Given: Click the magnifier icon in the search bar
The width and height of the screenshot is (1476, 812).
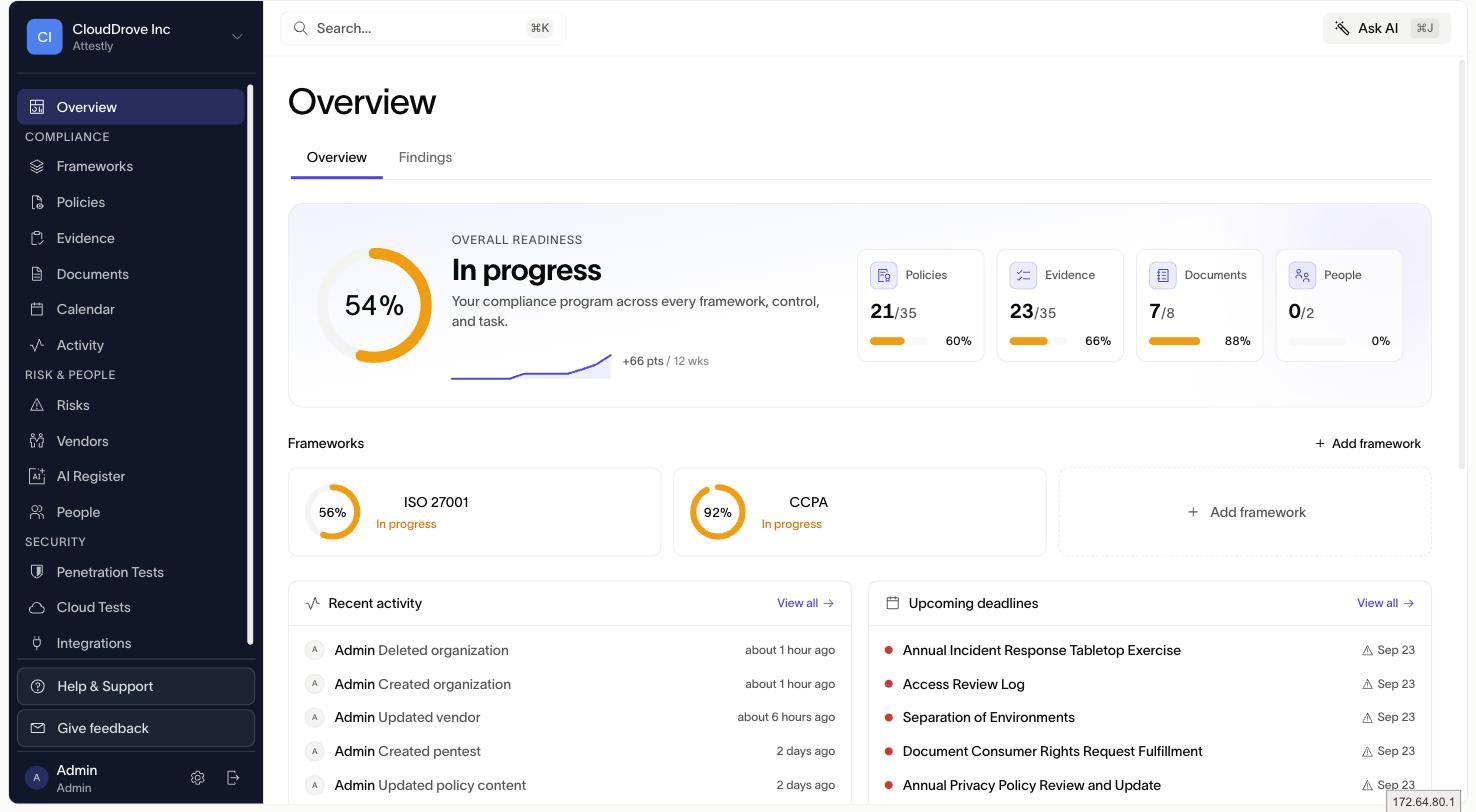Looking at the screenshot, I should [x=300, y=28].
